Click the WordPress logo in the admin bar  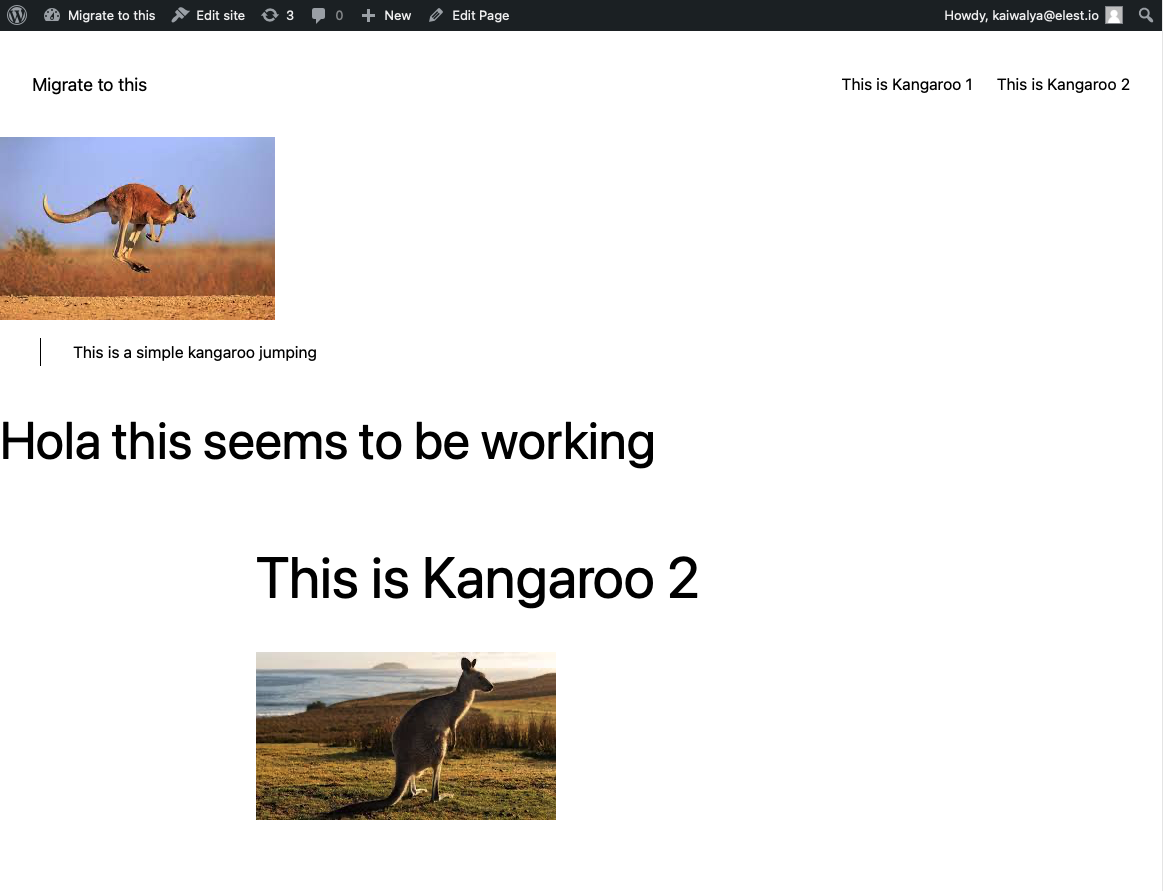(16, 15)
